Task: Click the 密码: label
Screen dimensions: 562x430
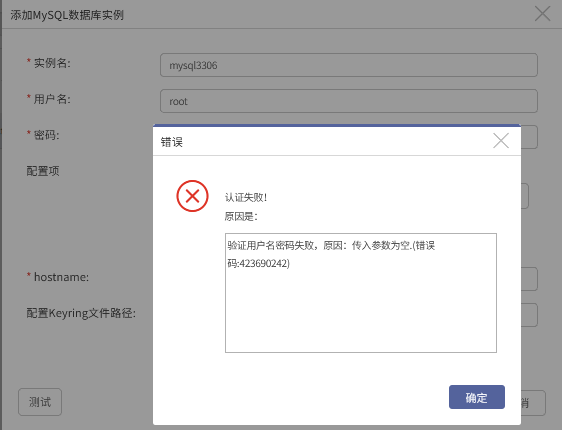Action: [x=47, y=135]
